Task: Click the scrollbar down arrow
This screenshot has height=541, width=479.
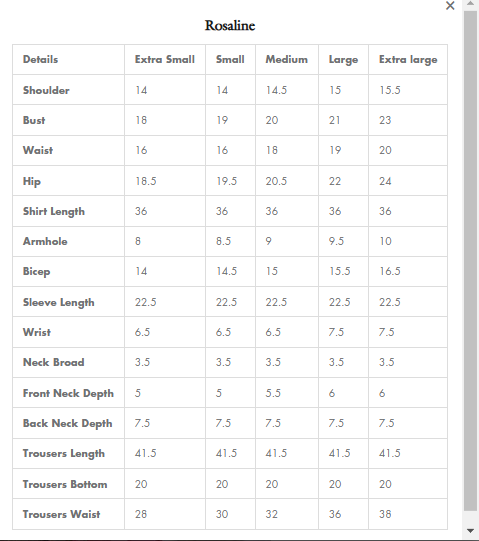Action: pyautogui.click(x=470, y=531)
